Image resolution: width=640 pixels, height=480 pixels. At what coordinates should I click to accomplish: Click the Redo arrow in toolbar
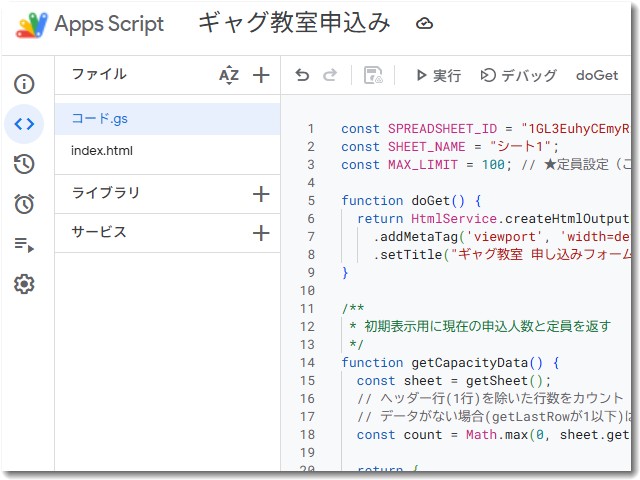click(330, 75)
